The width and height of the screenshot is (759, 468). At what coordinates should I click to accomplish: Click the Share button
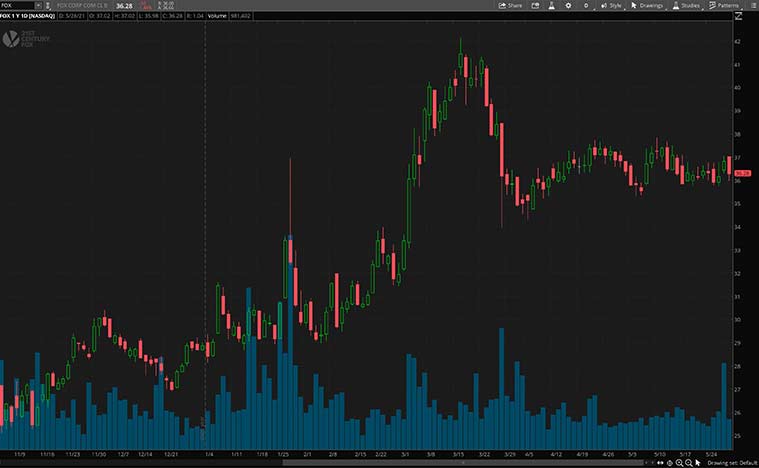pyautogui.click(x=510, y=5)
